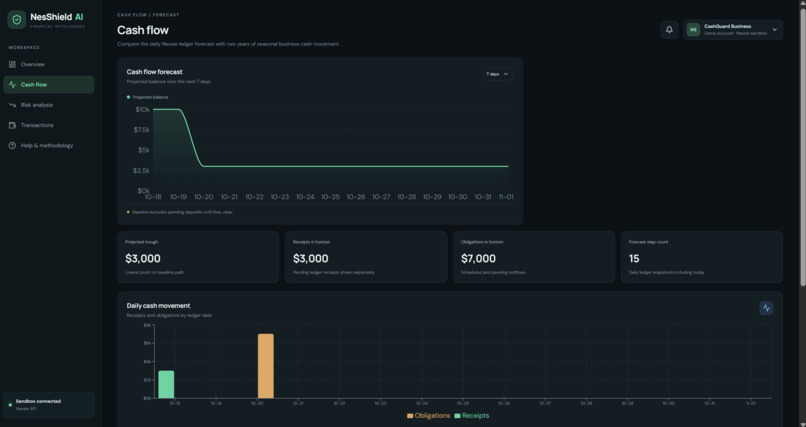Viewport: 806px width, 427px height.
Task: Click the Overview grid icon
Action: pyautogui.click(x=12, y=64)
